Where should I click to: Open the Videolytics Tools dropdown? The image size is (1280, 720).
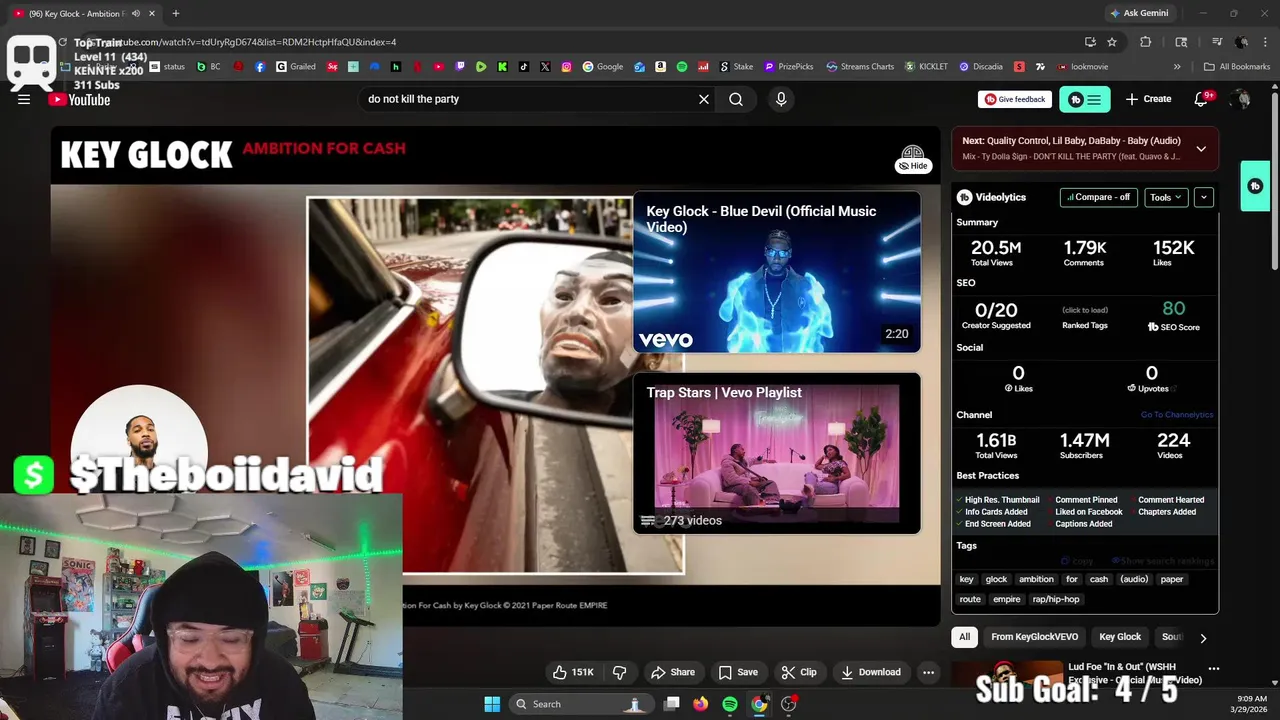pos(1166,197)
